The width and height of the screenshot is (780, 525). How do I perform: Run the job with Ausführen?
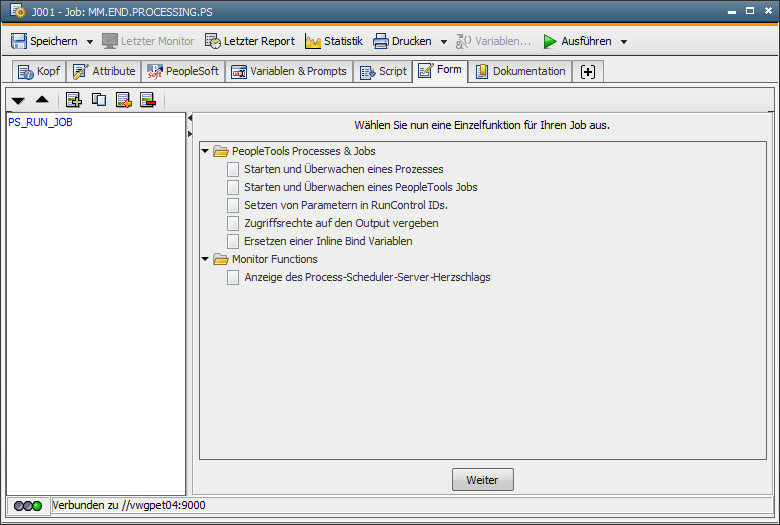tap(577, 41)
